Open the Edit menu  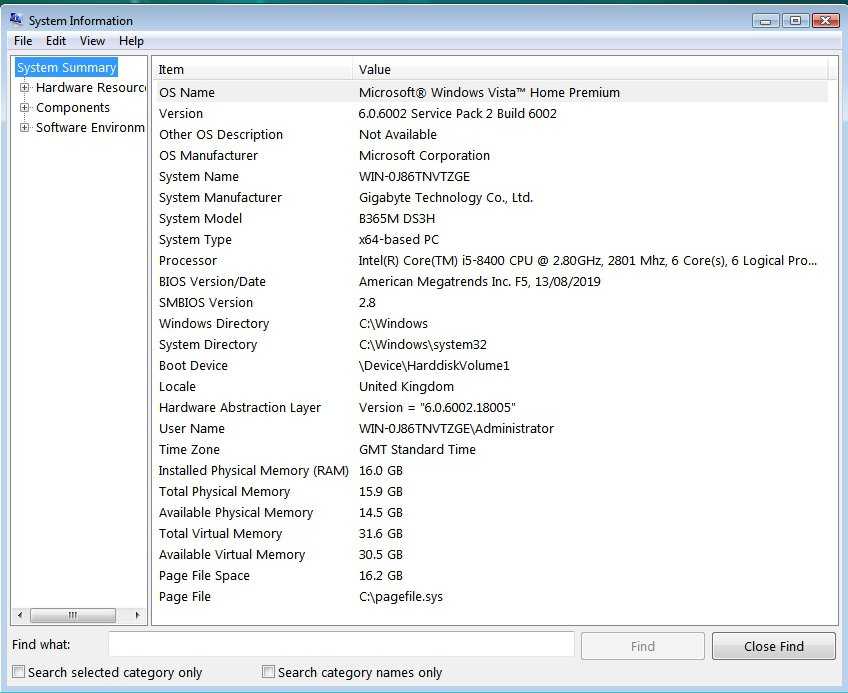click(56, 41)
